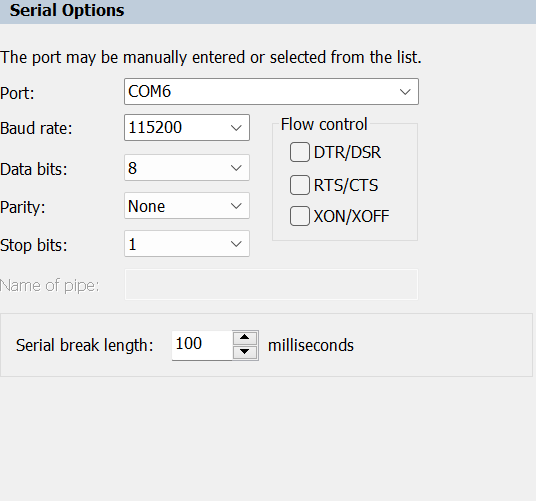Open the Port dropdown arrow
Screen dimensions: 536x501
(x=405, y=92)
